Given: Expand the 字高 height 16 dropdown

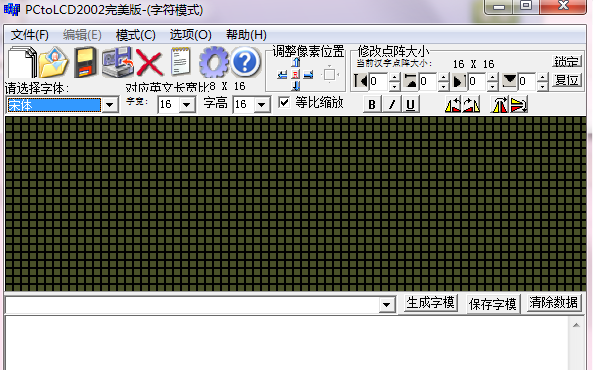Looking at the screenshot, I should click(262, 104).
